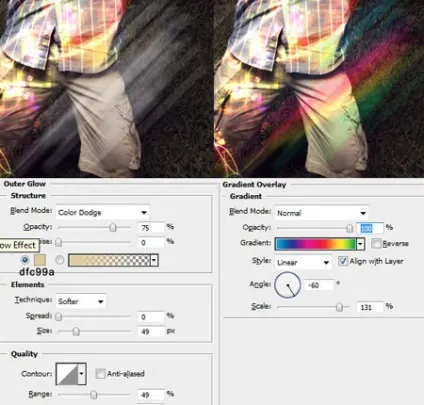Open the Contour picker dropdown arrow

(82, 374)
